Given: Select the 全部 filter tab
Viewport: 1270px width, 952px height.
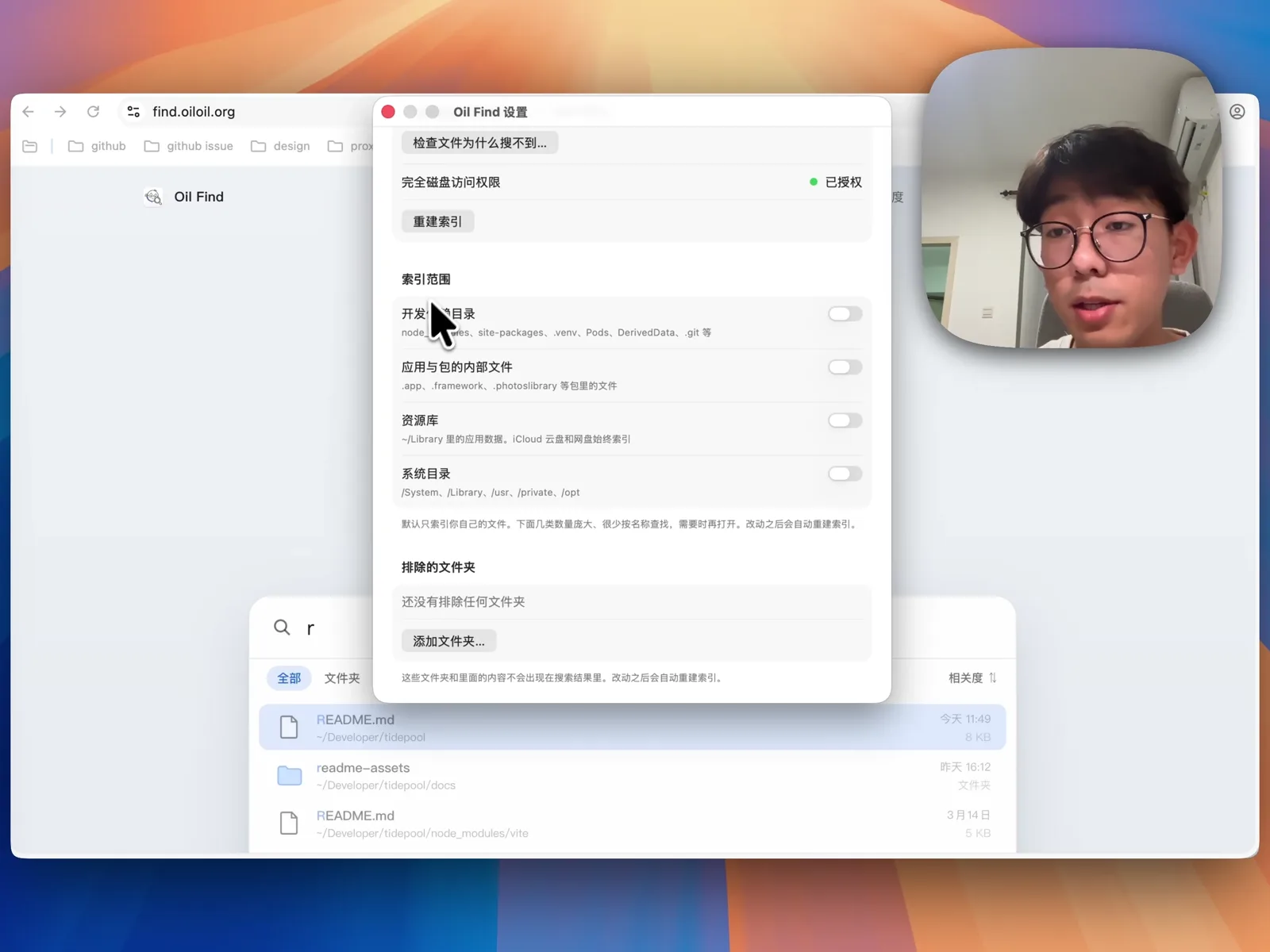Looking at the screenshot, I should click(x=289, y=678).
